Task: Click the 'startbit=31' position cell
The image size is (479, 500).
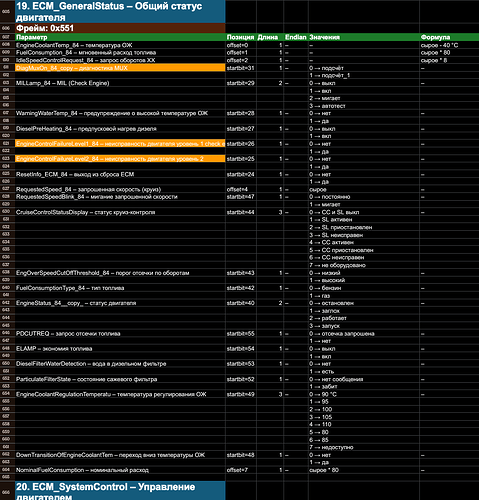Action: point(241,68)
